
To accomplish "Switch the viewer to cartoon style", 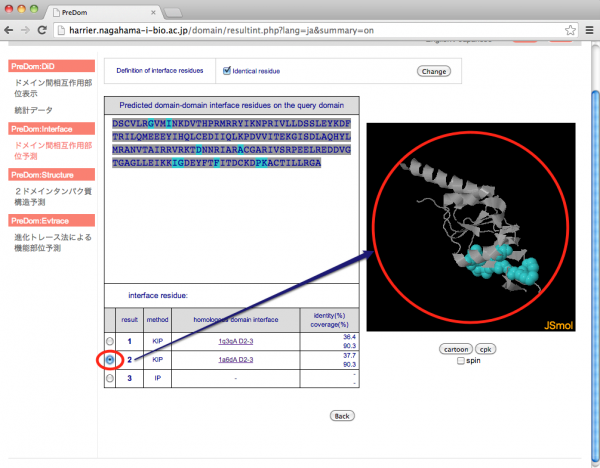I will pos(456,349).
